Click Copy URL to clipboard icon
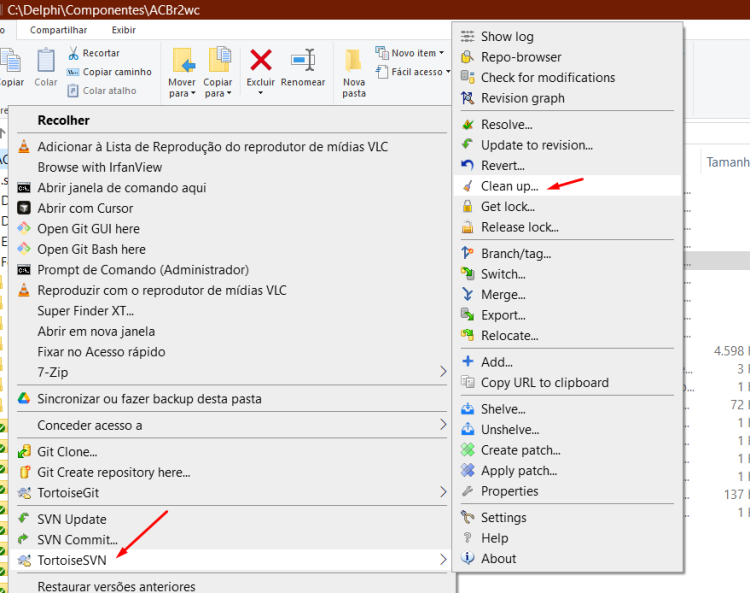 pyautogui.click(x=467, y=383)
